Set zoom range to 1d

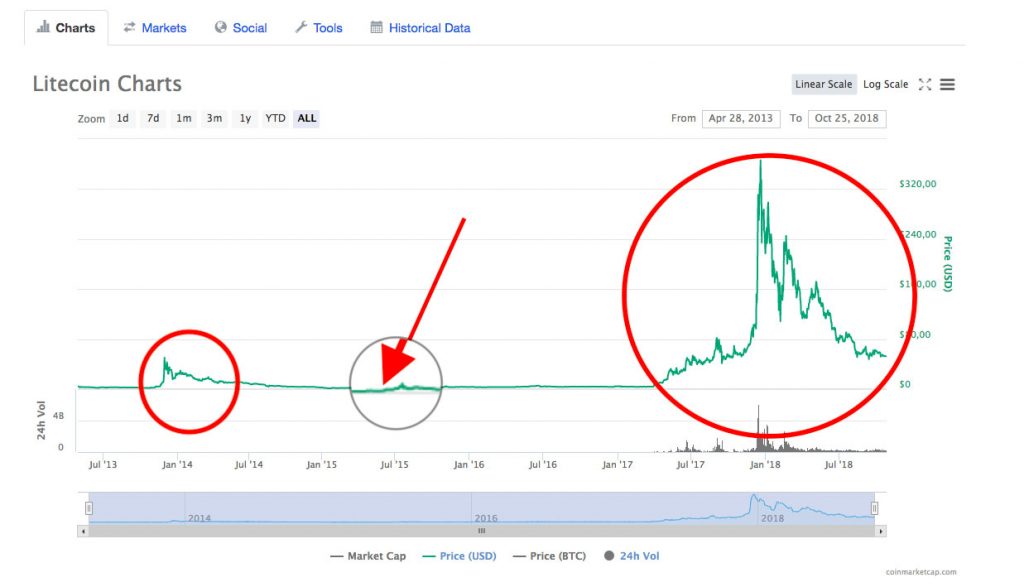123,118
